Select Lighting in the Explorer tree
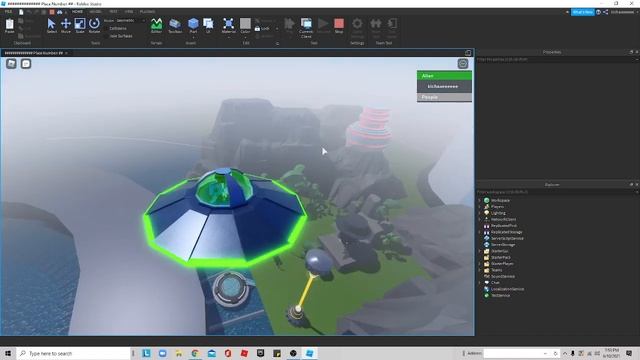 tap(495, 213)
